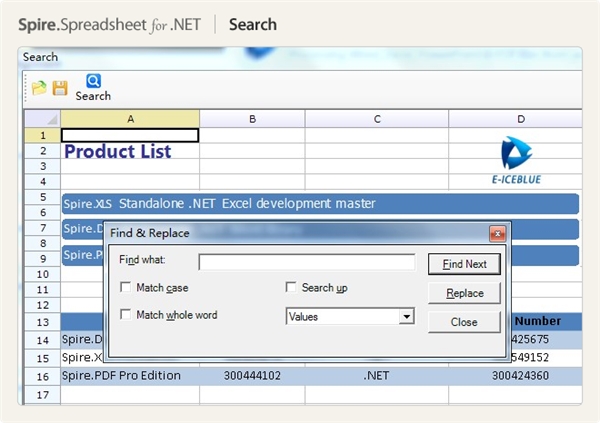
Task: Select the row 10 header
Action: coord(42,274)
